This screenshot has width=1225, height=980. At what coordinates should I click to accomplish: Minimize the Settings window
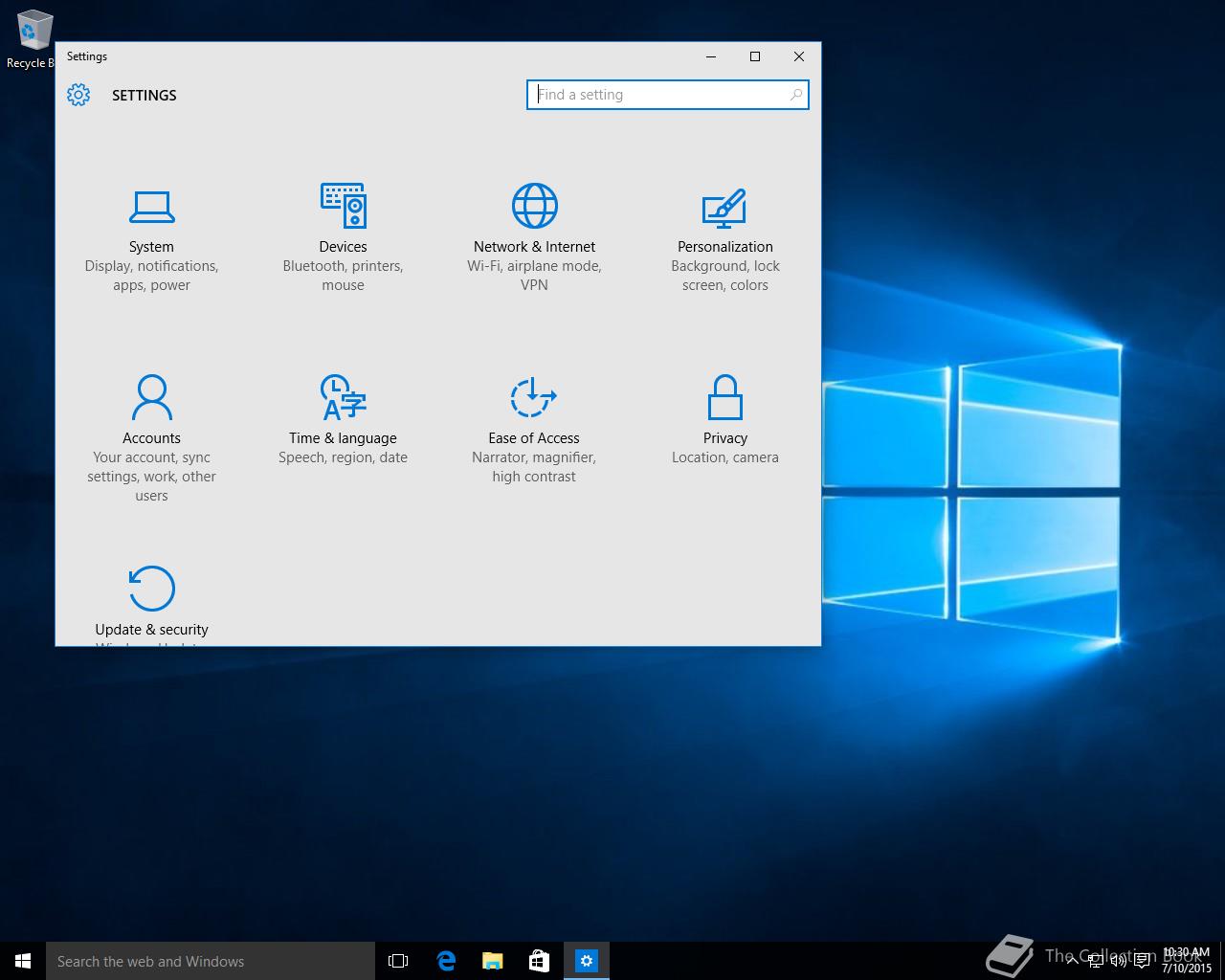click(711, 56)
